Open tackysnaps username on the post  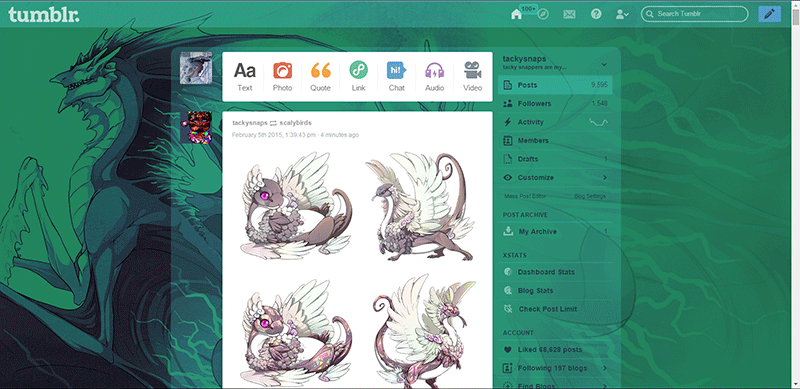pyautogui.click(x=249, y=123)
